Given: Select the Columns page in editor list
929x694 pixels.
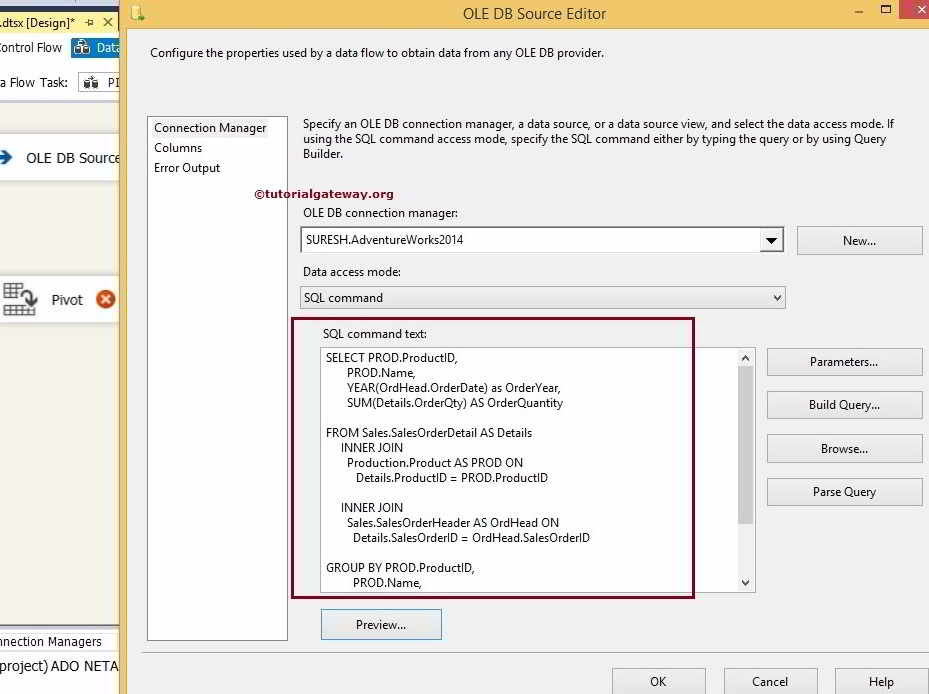Looking at the screenshot, I should point(176,148).
